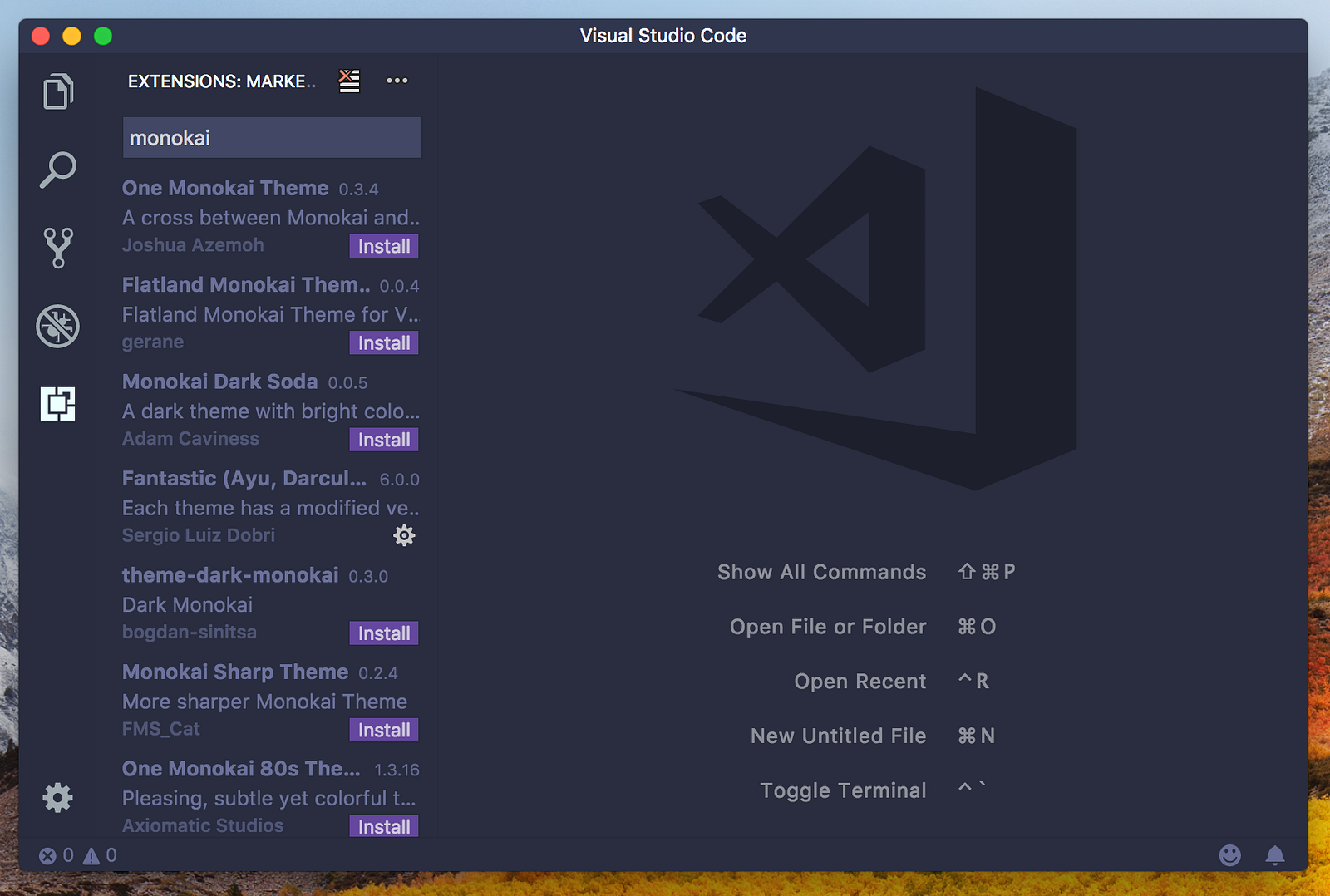
Task: Open the extensions More Actions menu
Action: pos(397,81)
